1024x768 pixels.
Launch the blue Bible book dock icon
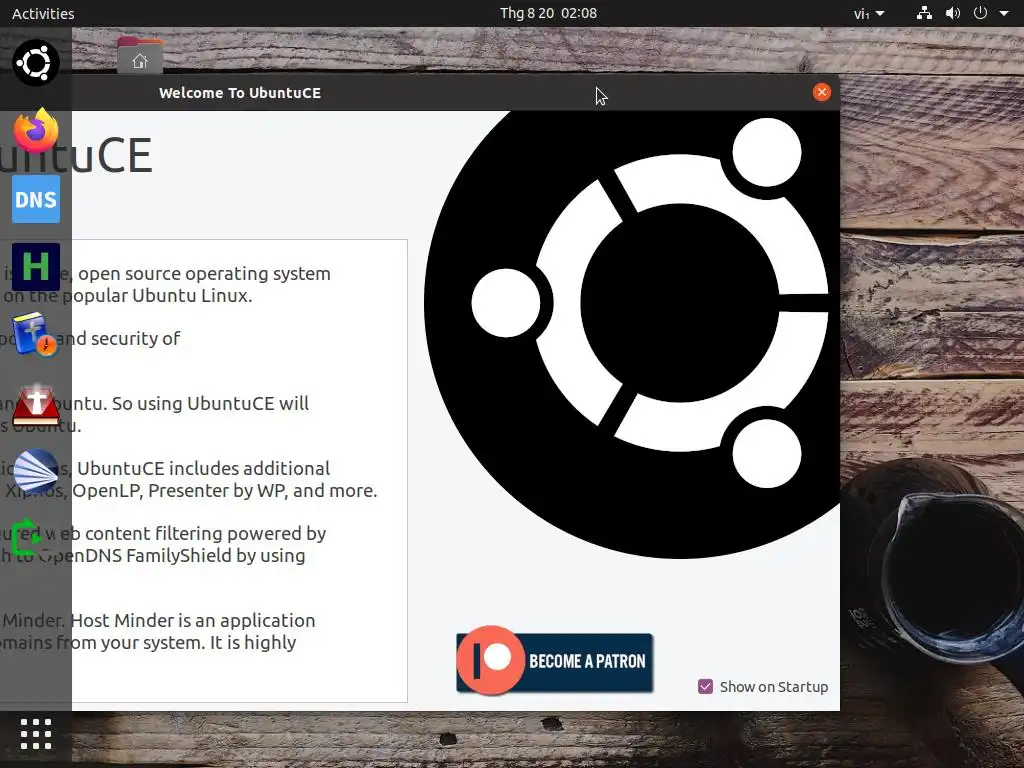click(35, 334)
